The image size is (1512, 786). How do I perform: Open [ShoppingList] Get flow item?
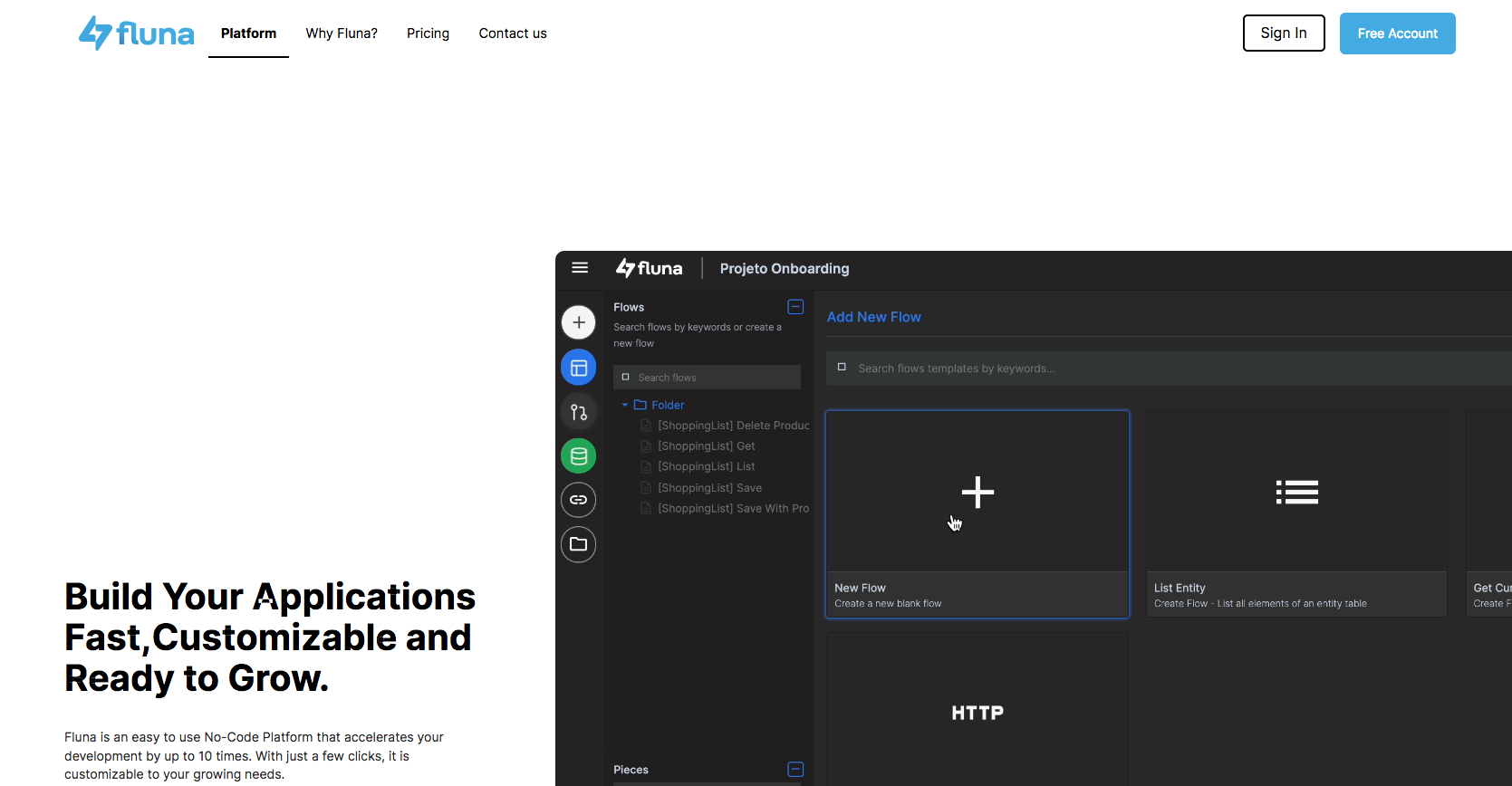tap(706, 446)
